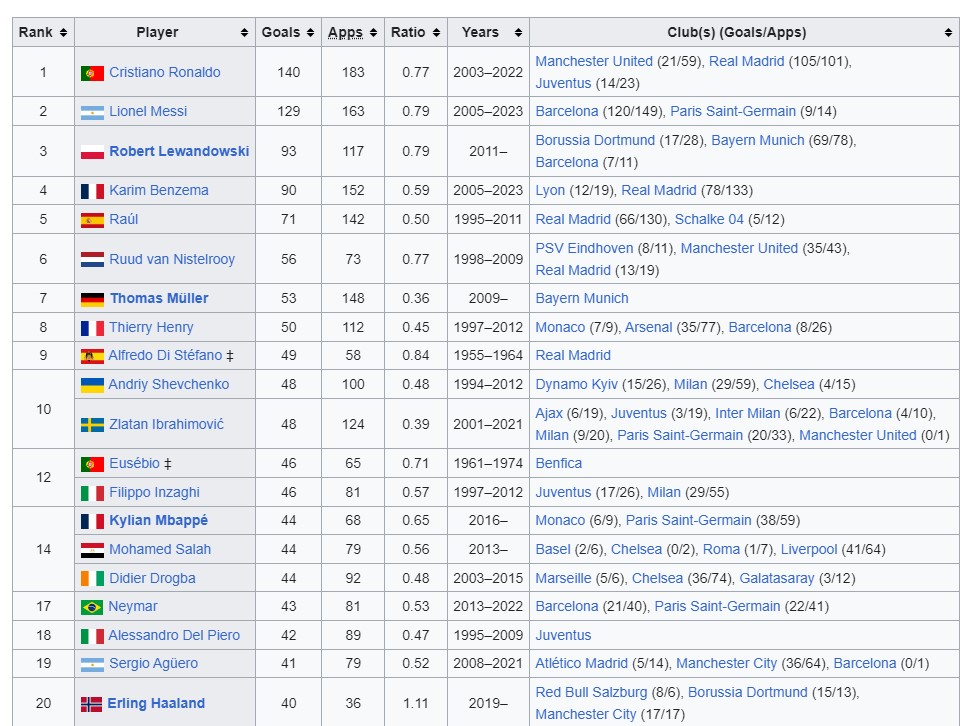Open the Dynamo Kyiv club link
This screenshot has height=726, width=964.
[x=577, y=385]
